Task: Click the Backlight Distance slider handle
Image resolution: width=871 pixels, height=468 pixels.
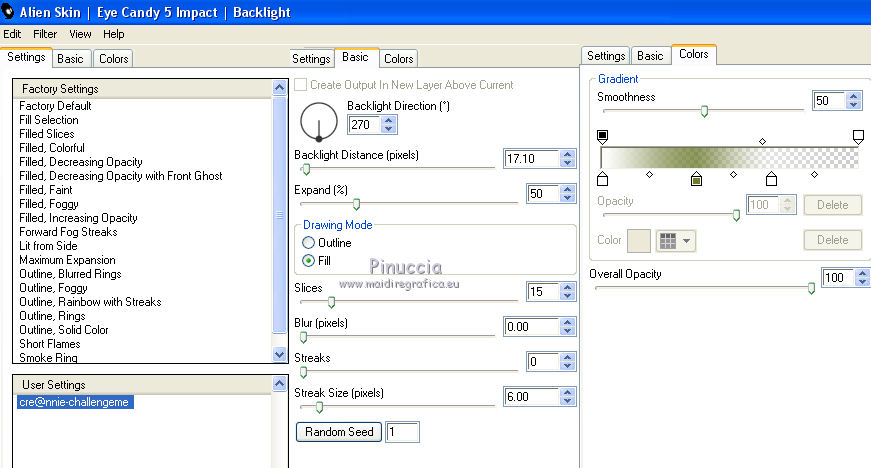Action: 306,169
